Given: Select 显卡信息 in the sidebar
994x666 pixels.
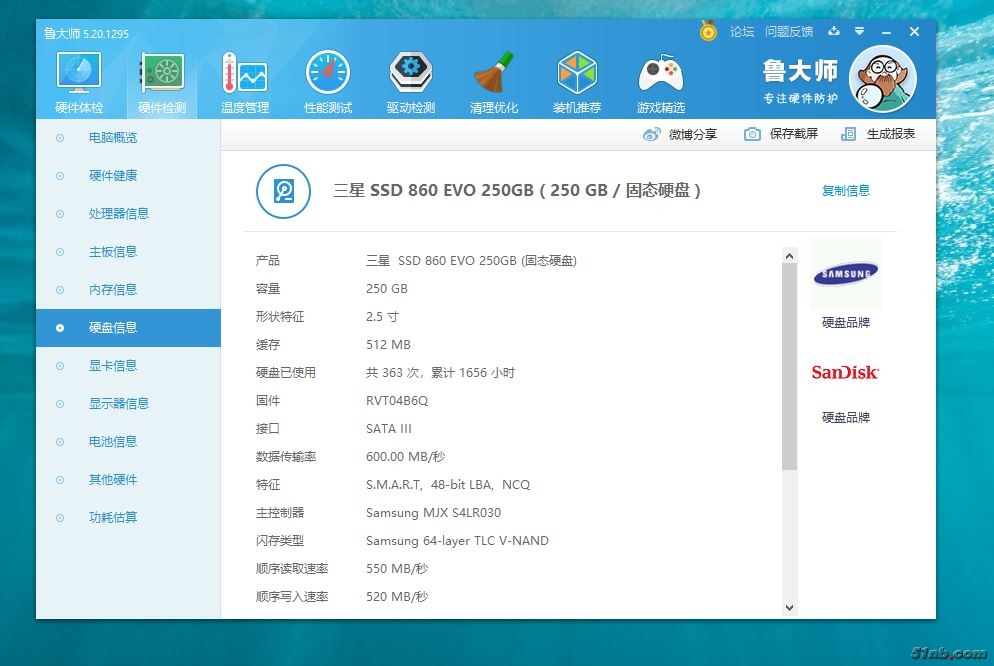Looking at the screenshot, I should point(112,366).
